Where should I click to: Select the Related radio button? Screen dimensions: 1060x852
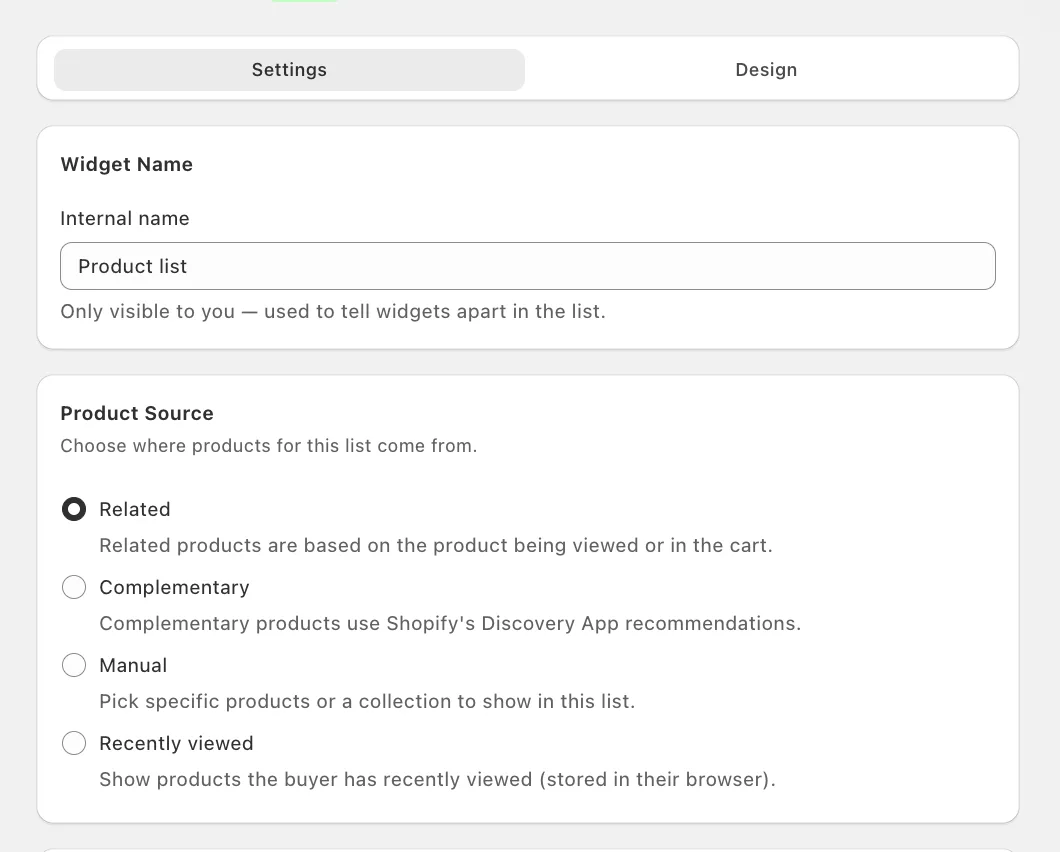(x=74, y=509)
